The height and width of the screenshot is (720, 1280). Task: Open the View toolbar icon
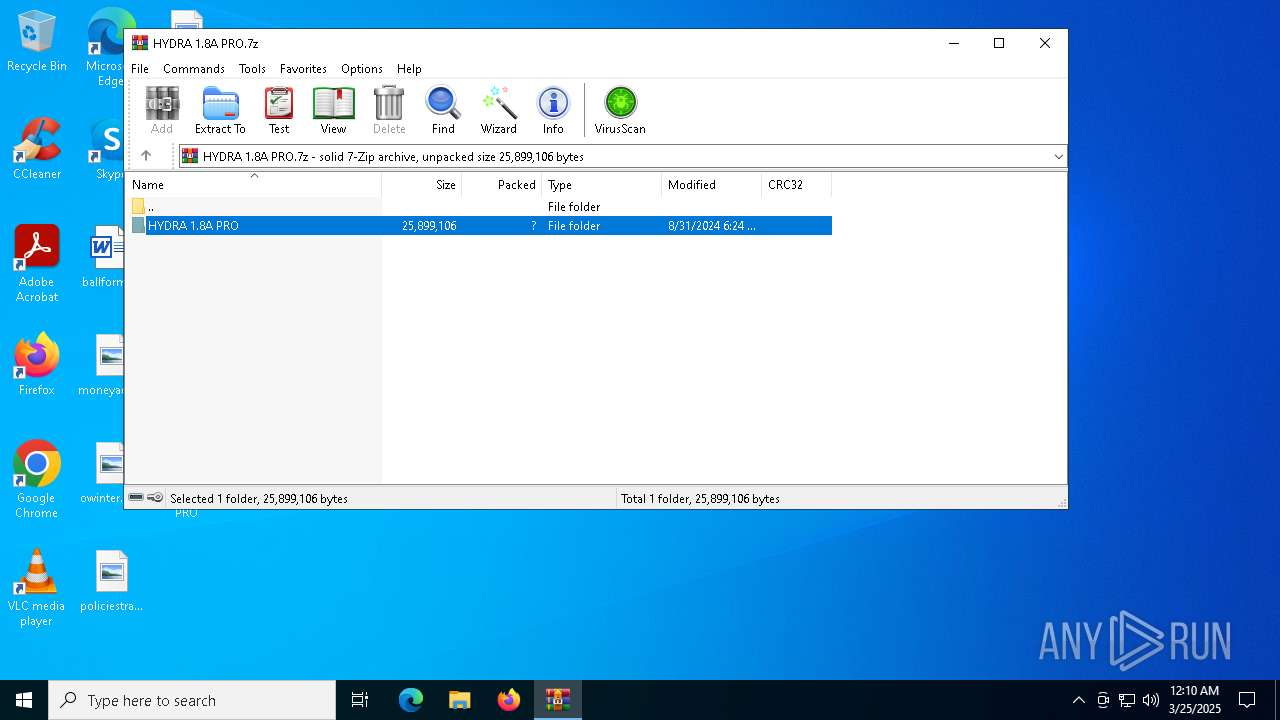coord(333,110)
